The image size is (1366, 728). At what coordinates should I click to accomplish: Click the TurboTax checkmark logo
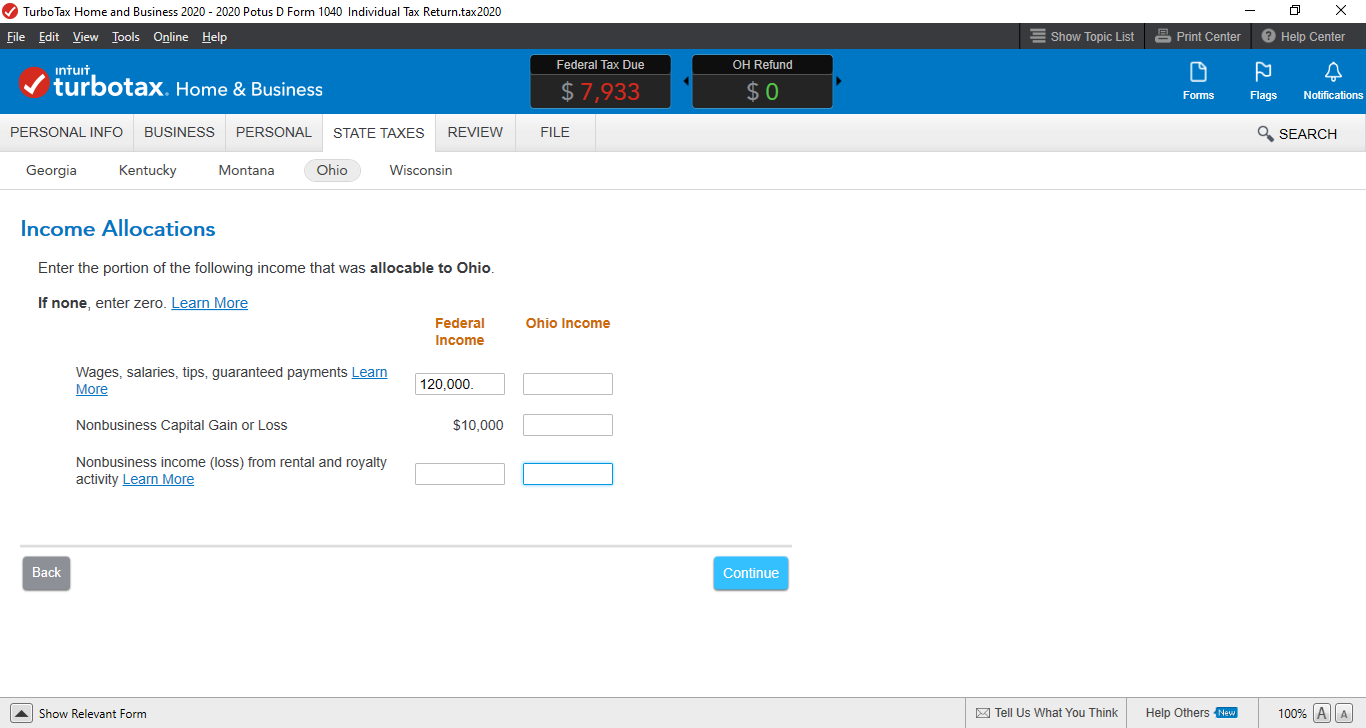tap(34, 83)
